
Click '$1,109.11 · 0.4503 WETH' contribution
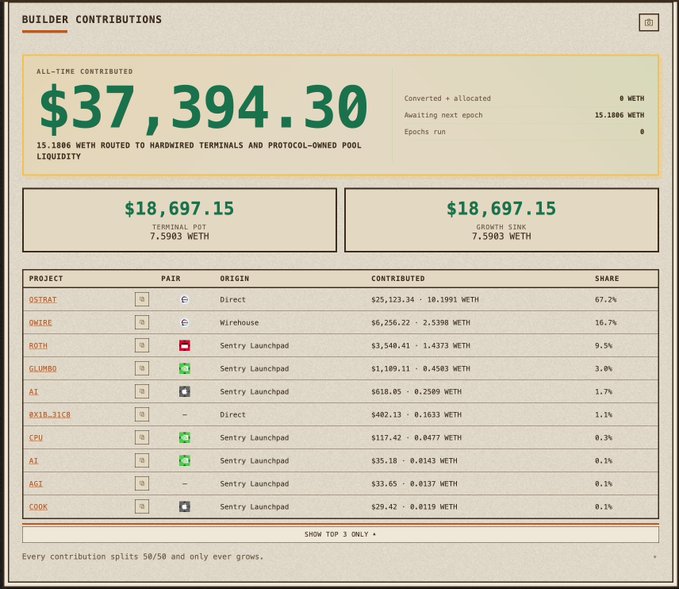click(x=420, y=368)
